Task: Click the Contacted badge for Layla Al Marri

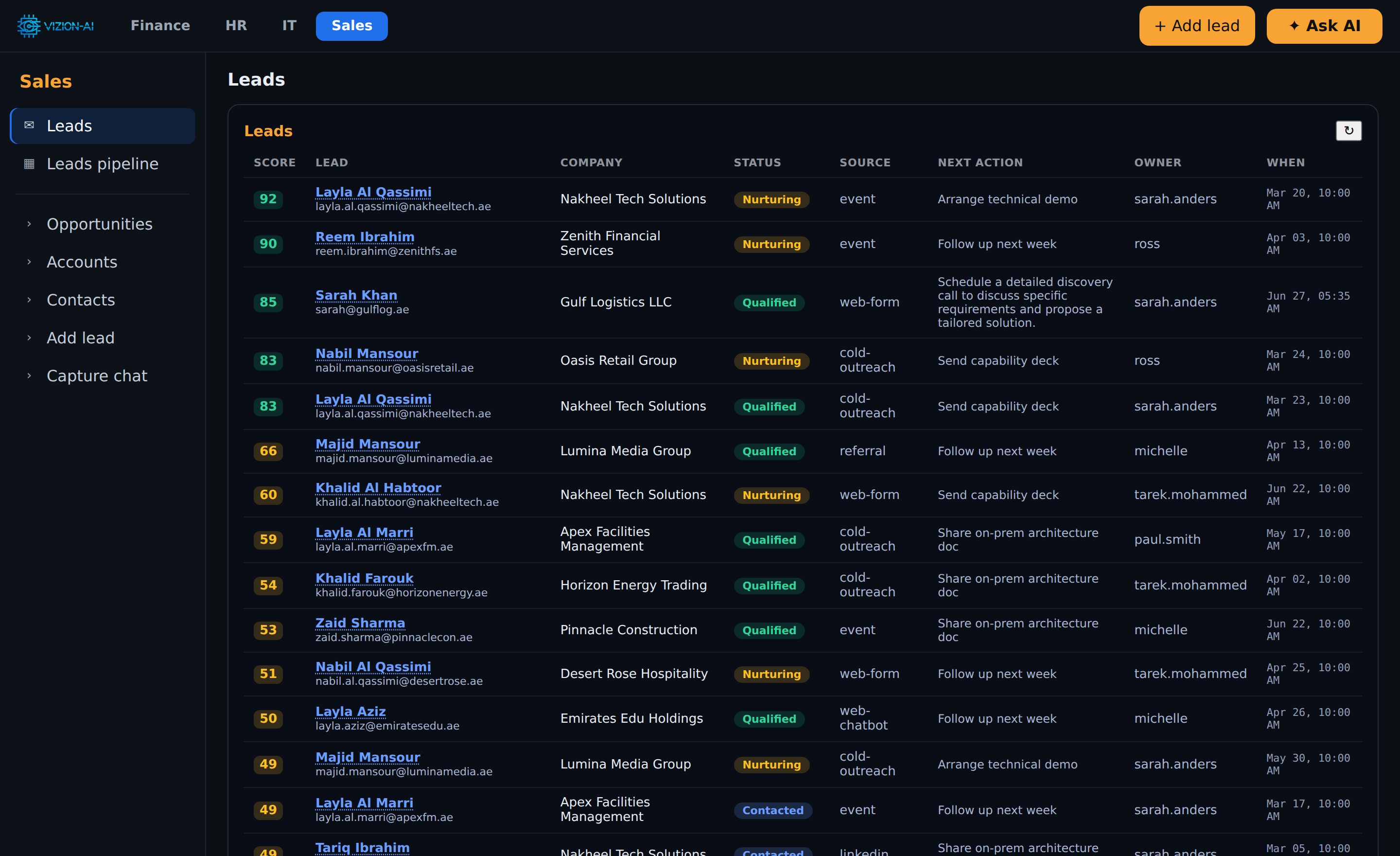Action: tap(773, 811)
